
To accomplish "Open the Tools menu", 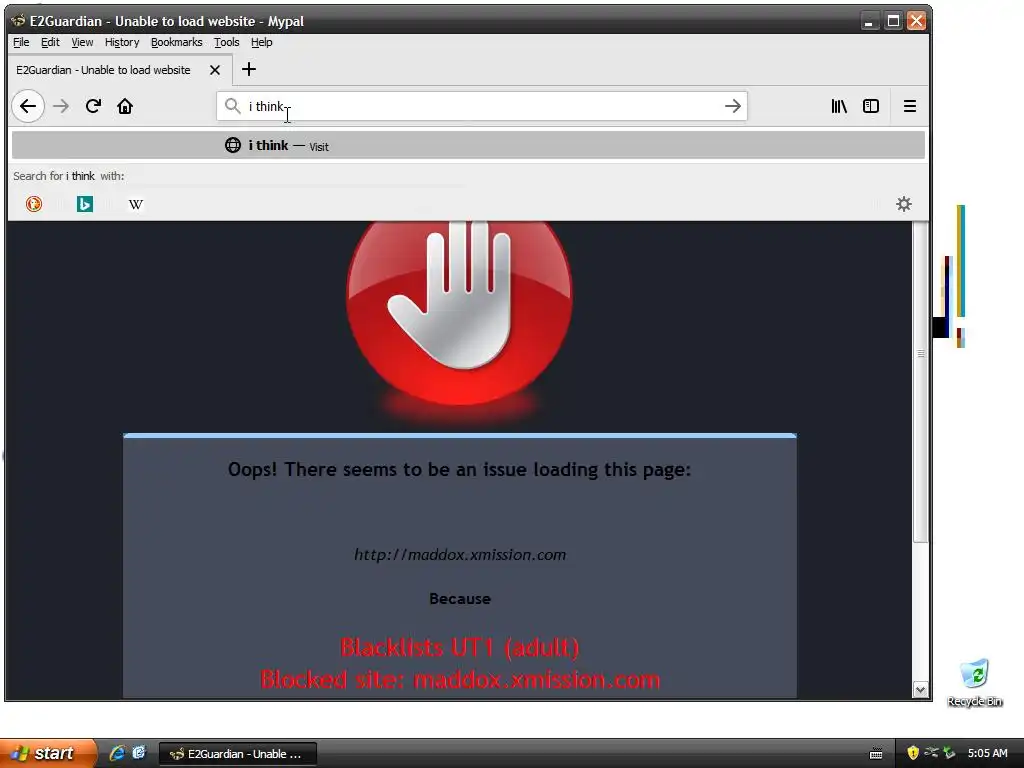I will [227, 42].
